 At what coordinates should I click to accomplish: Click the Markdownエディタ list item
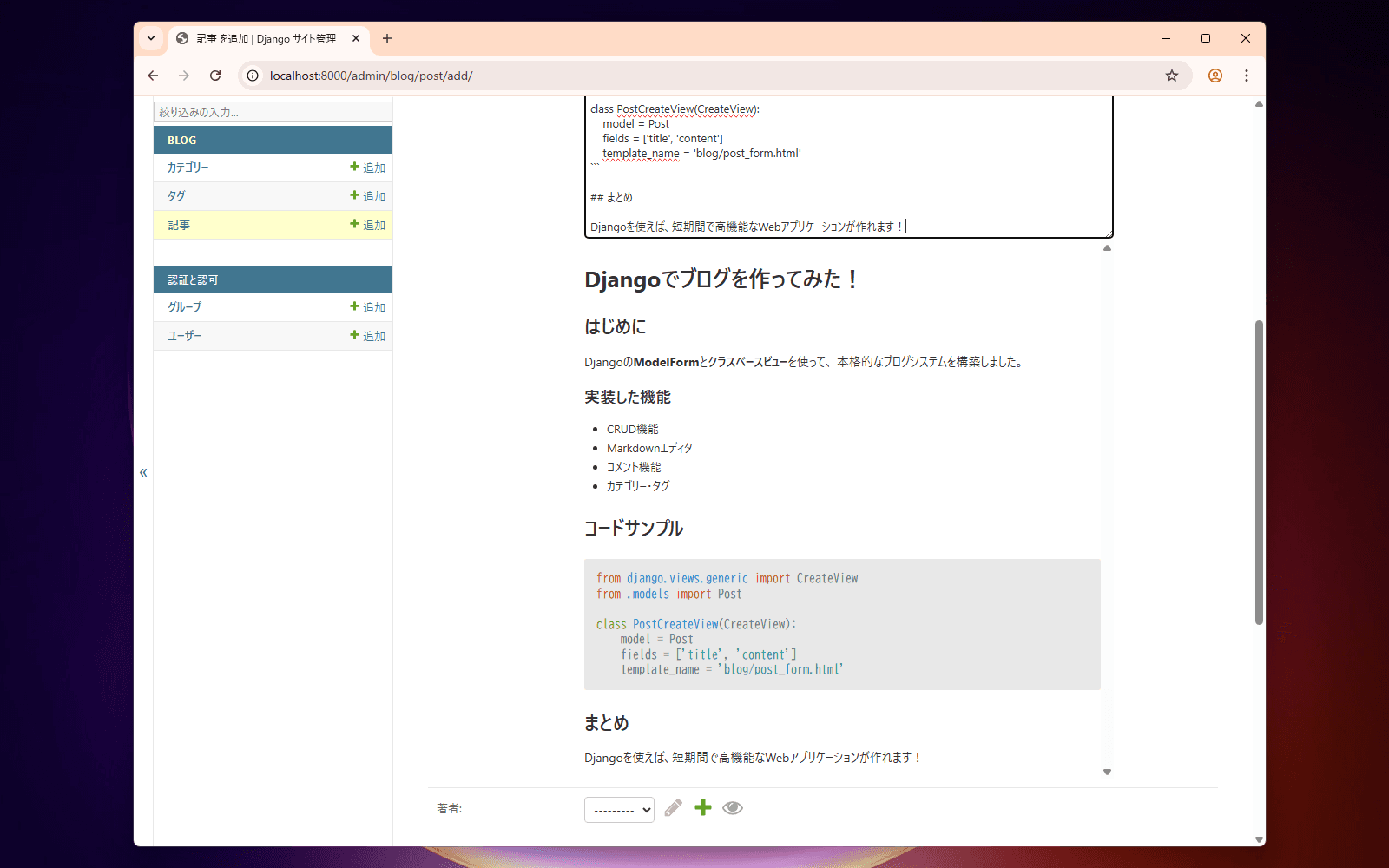649,448
